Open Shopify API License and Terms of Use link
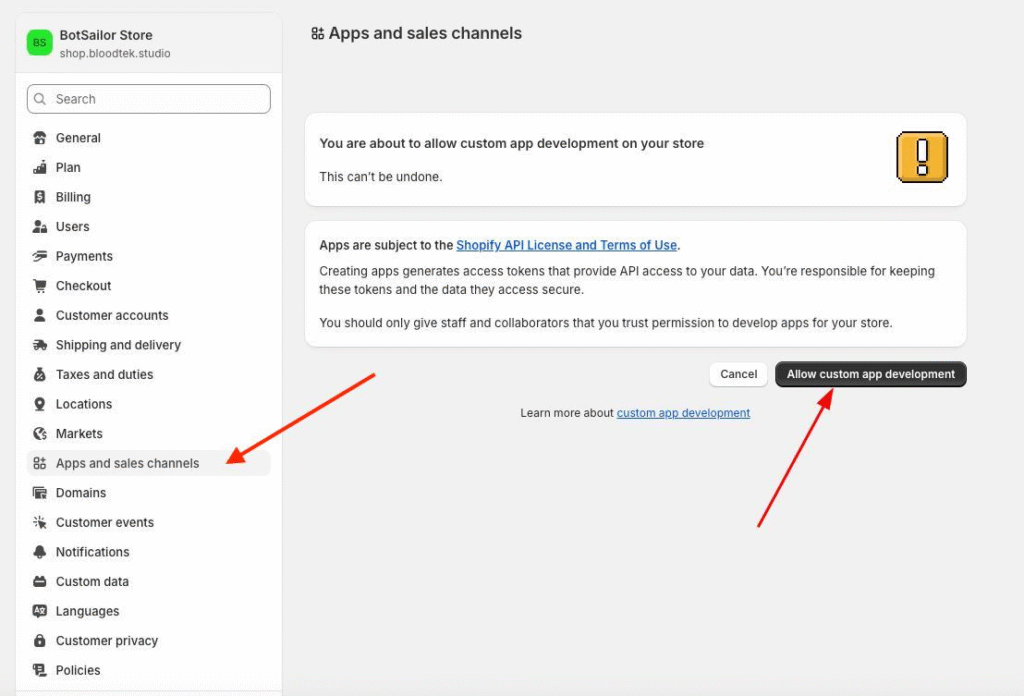The height and width of the screenshot is (696, 1024). pyautogui.click(x=566, y=245)
